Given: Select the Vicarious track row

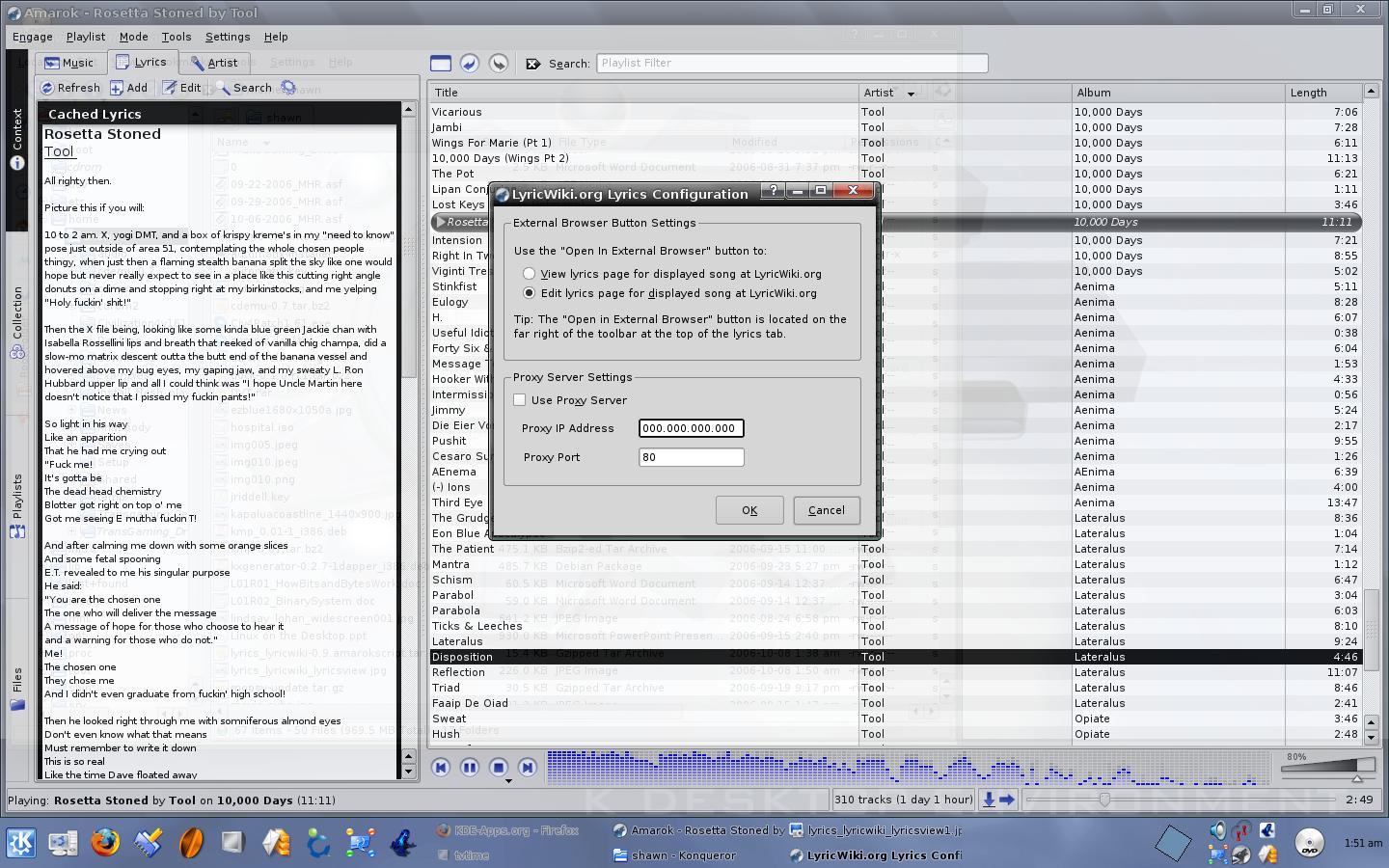Looking at the screenshot, I should (895, 112).
